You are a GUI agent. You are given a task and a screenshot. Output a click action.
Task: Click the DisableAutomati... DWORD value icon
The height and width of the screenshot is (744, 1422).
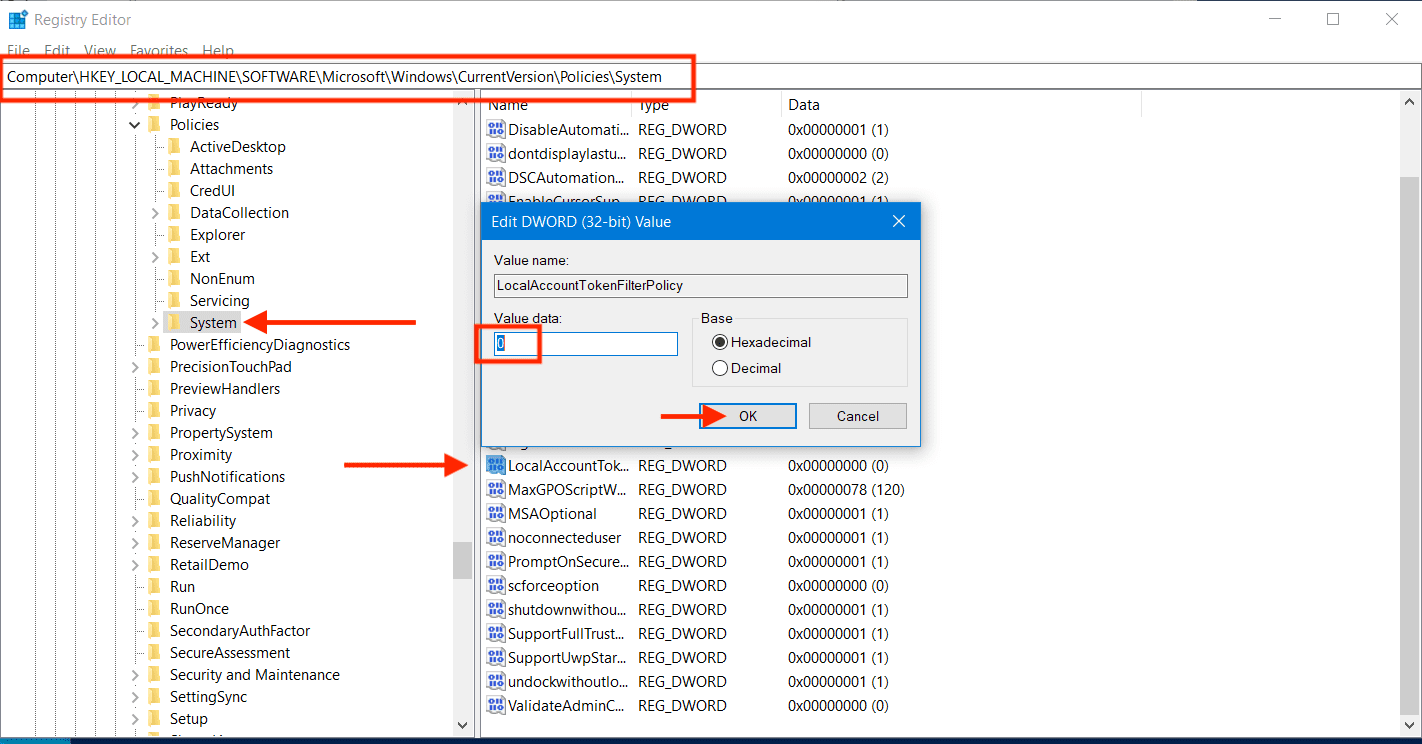496,129
